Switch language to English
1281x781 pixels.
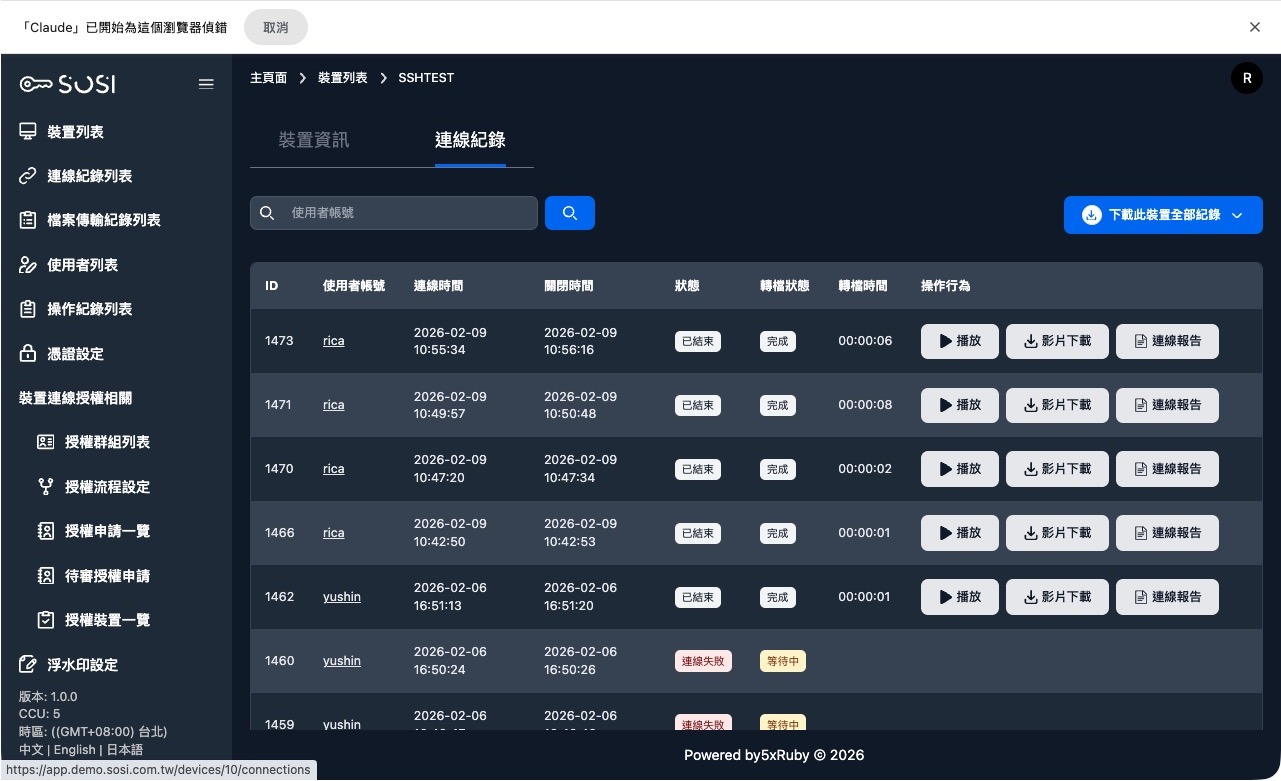tap(75, 750)
